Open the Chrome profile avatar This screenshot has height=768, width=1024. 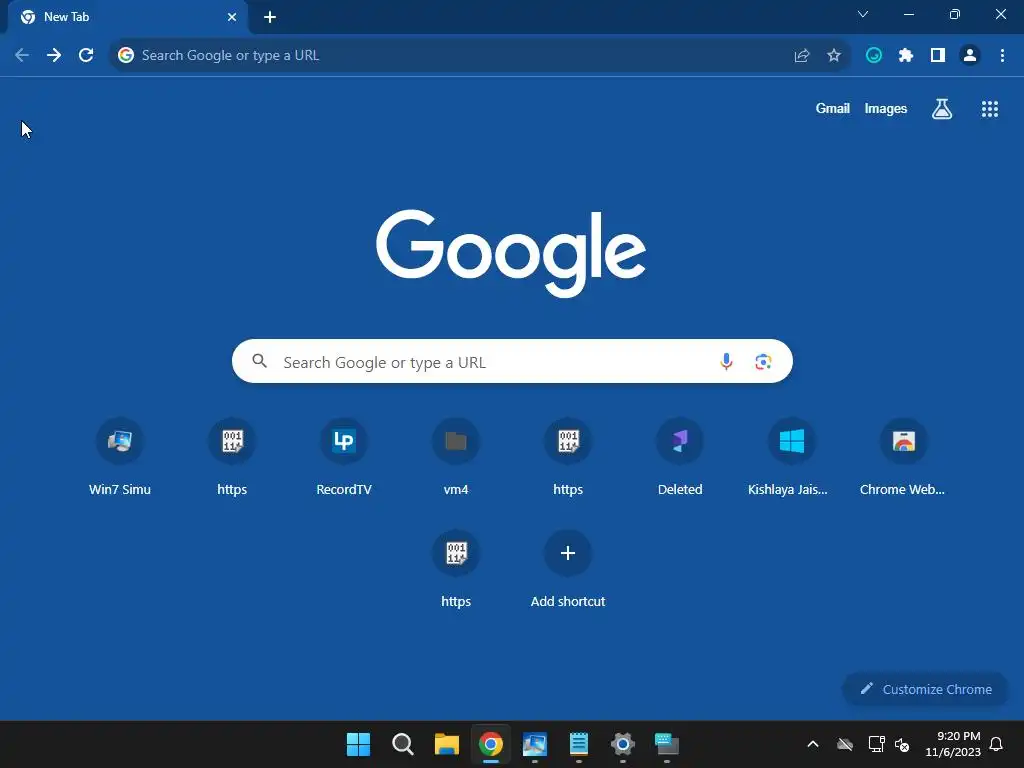coord(970,56)
